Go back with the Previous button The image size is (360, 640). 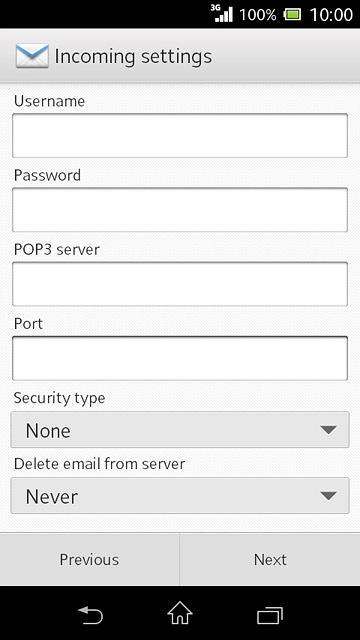pos(89,559)
